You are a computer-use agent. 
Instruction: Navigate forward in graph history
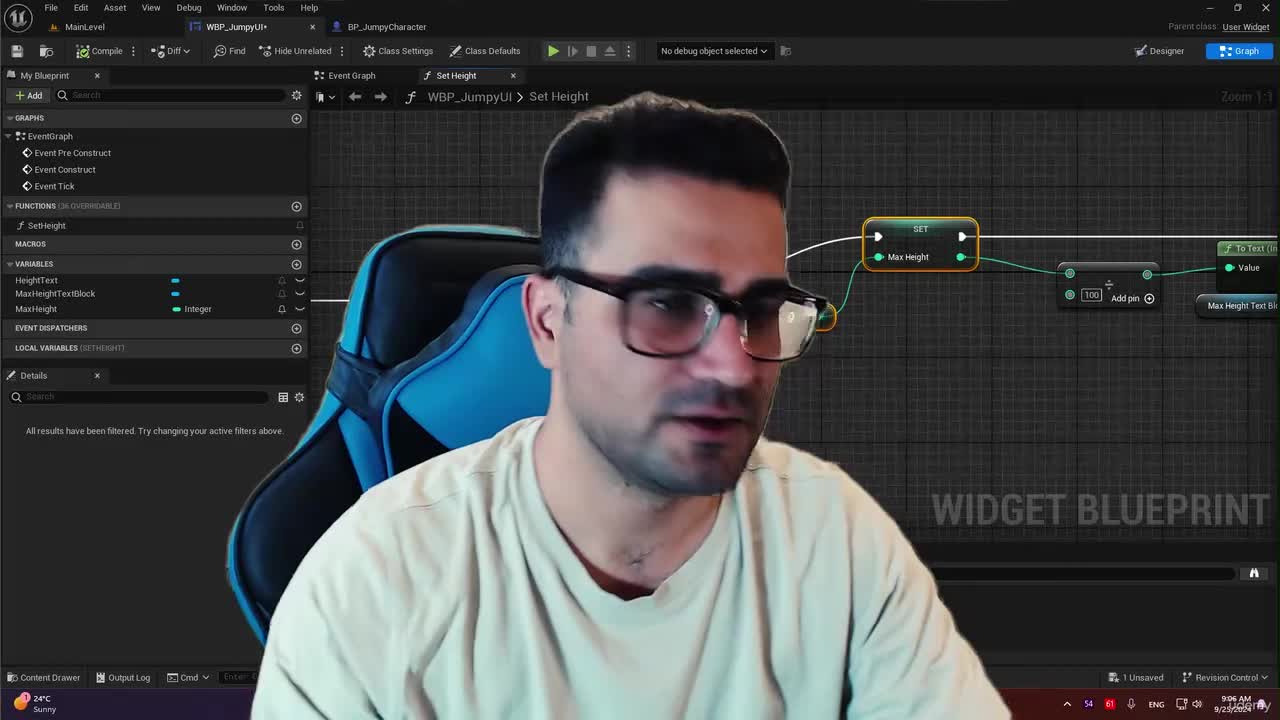(380, 97)
